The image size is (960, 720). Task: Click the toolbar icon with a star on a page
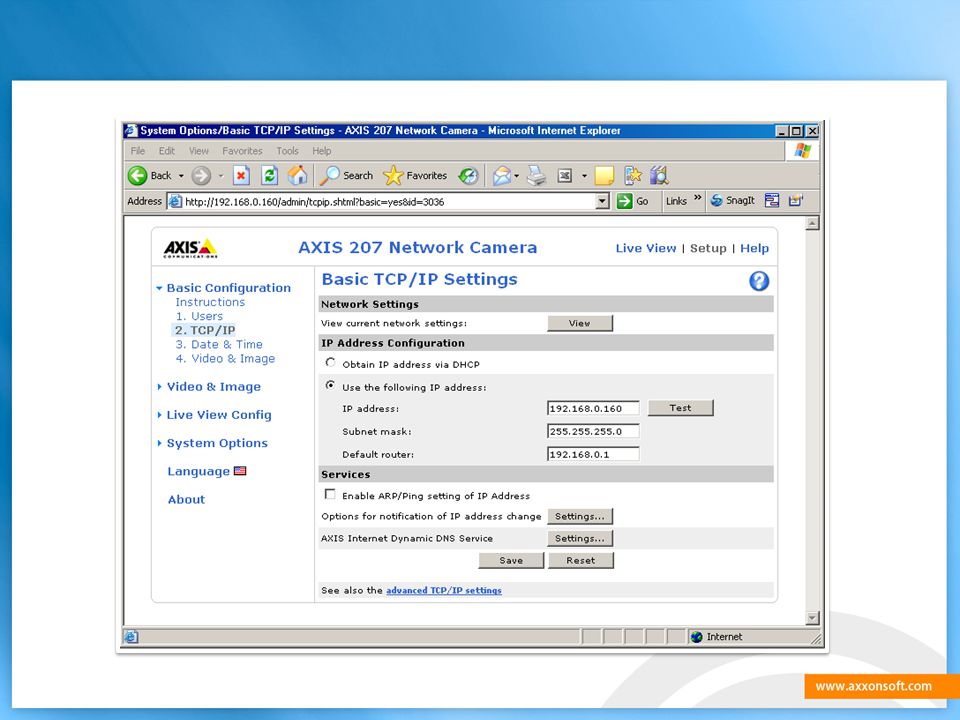[x=632, y=176]
